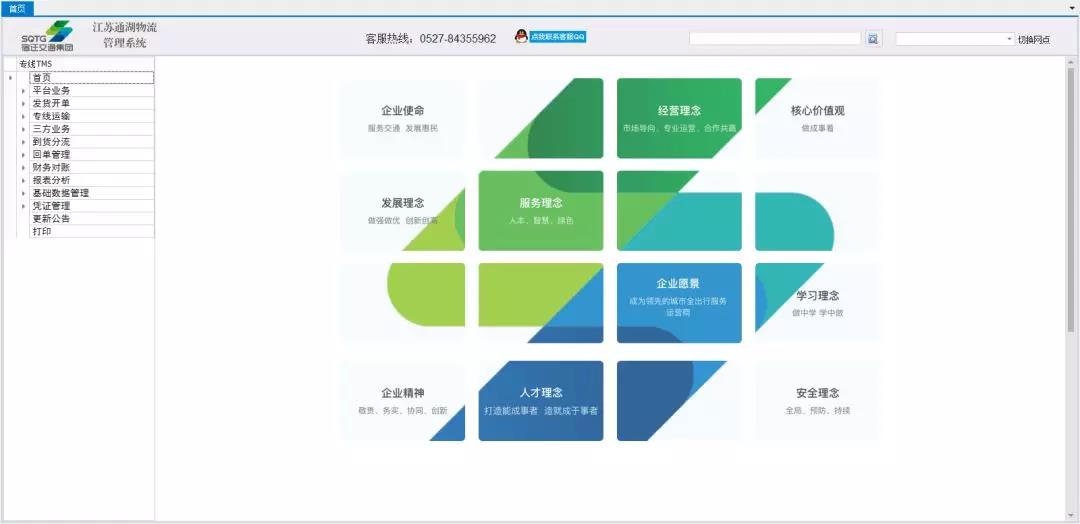The image size is (1080, 524).
Task: Select the 服务理念 tile
Action: point(540,209)
